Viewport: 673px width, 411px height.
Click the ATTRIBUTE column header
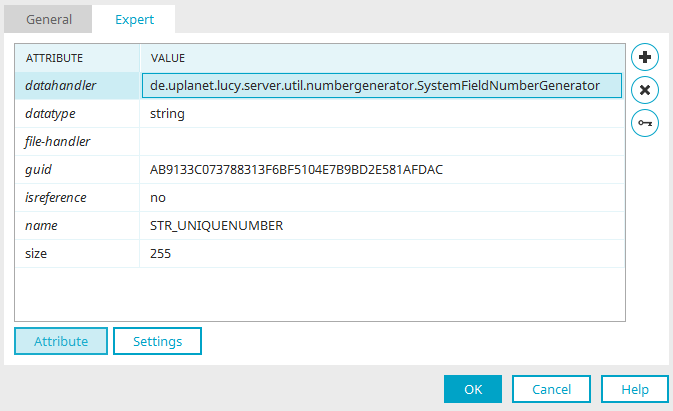[x=77, y=58]
